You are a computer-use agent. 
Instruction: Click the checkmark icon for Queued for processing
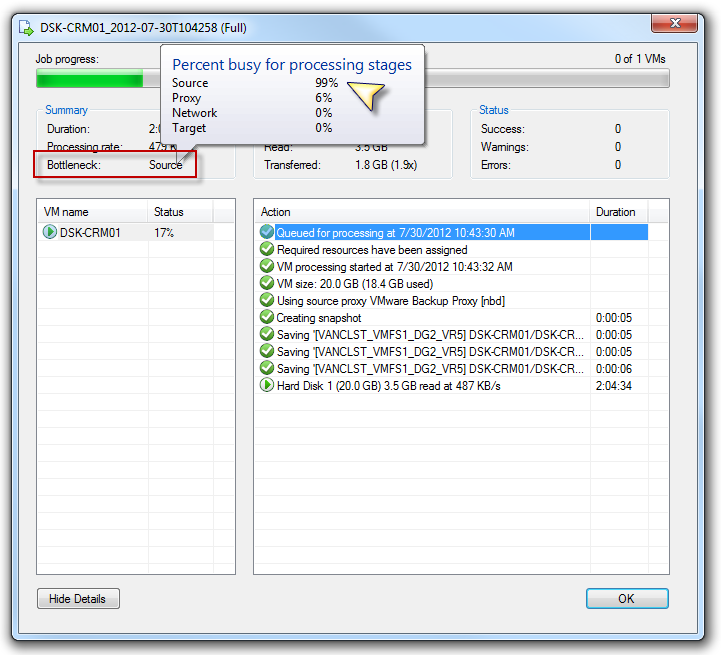coord(267,233)
